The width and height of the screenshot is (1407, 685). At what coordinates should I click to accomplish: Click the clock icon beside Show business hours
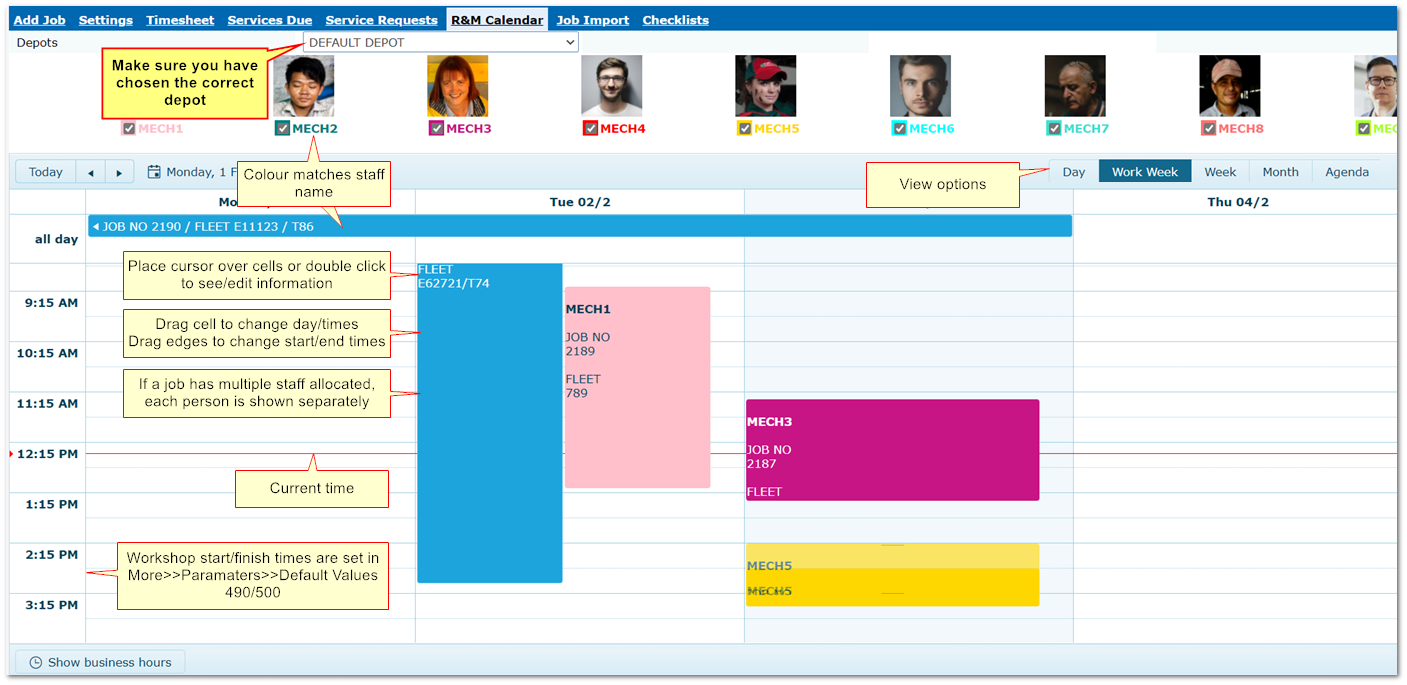tap(36, 662)
